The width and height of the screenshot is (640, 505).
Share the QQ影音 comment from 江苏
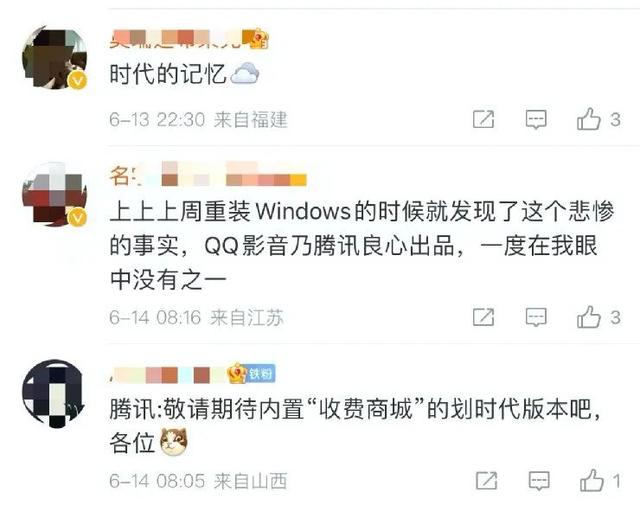pos(483,317)
